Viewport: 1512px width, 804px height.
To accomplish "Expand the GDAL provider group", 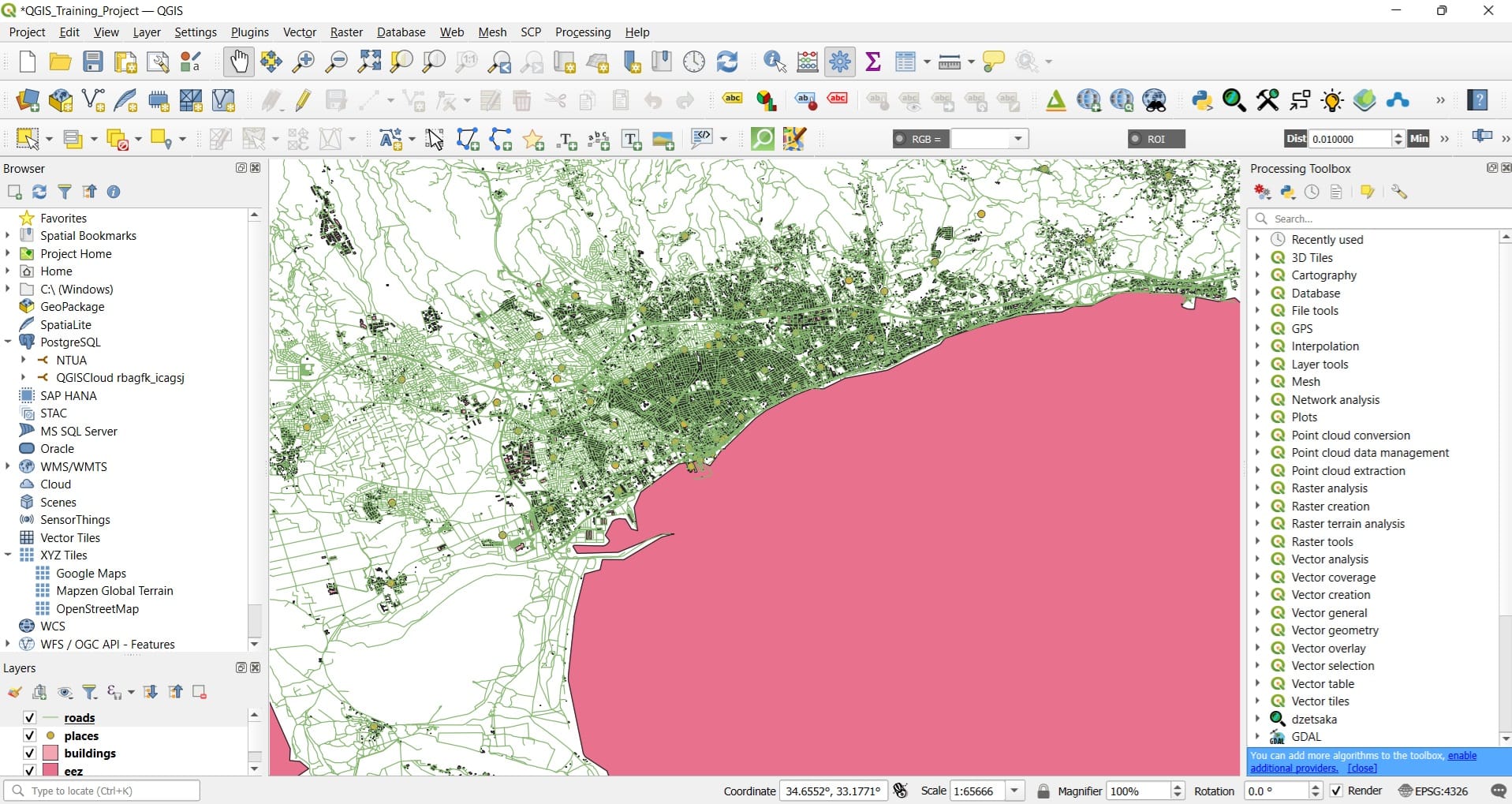I will pyautogui.click(x=1258, y=736).
